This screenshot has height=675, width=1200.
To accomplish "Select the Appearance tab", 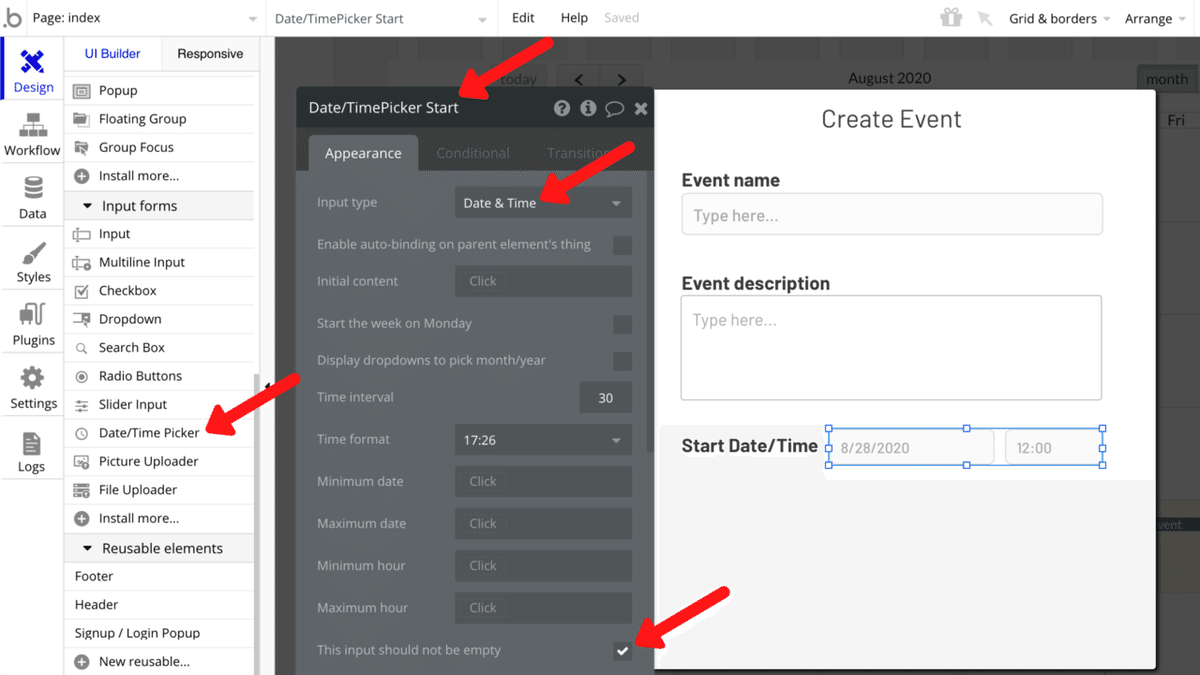I will (363, 153).
